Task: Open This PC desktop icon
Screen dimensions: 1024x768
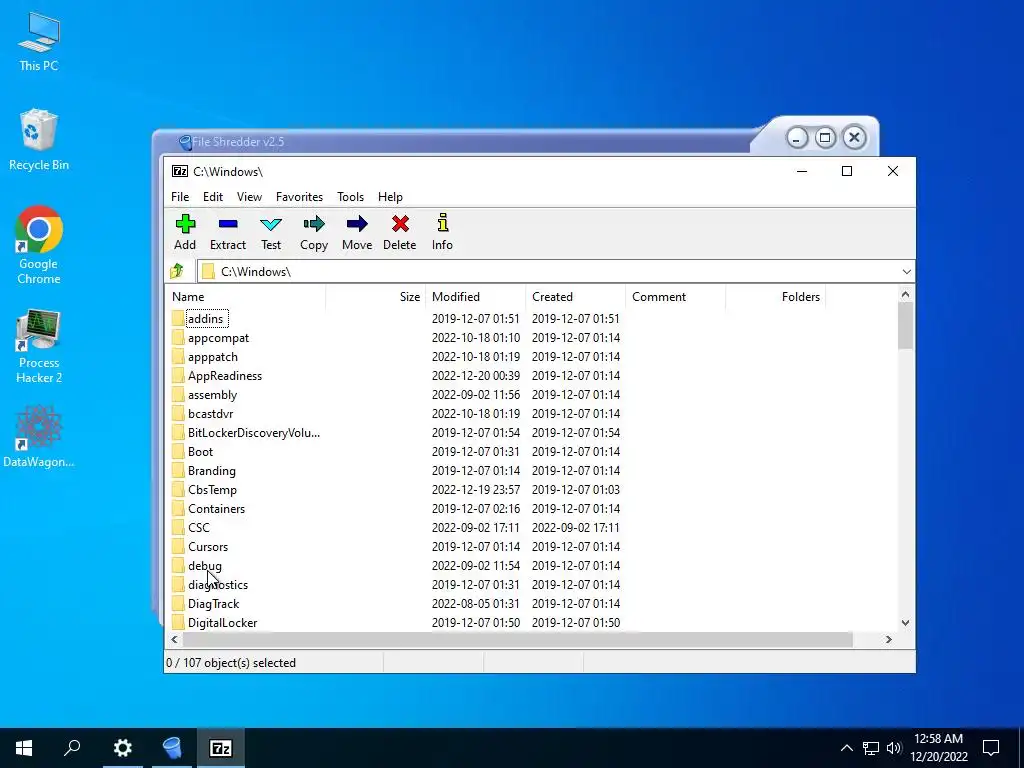Action: pyautogui.click(x=39, y=41)
